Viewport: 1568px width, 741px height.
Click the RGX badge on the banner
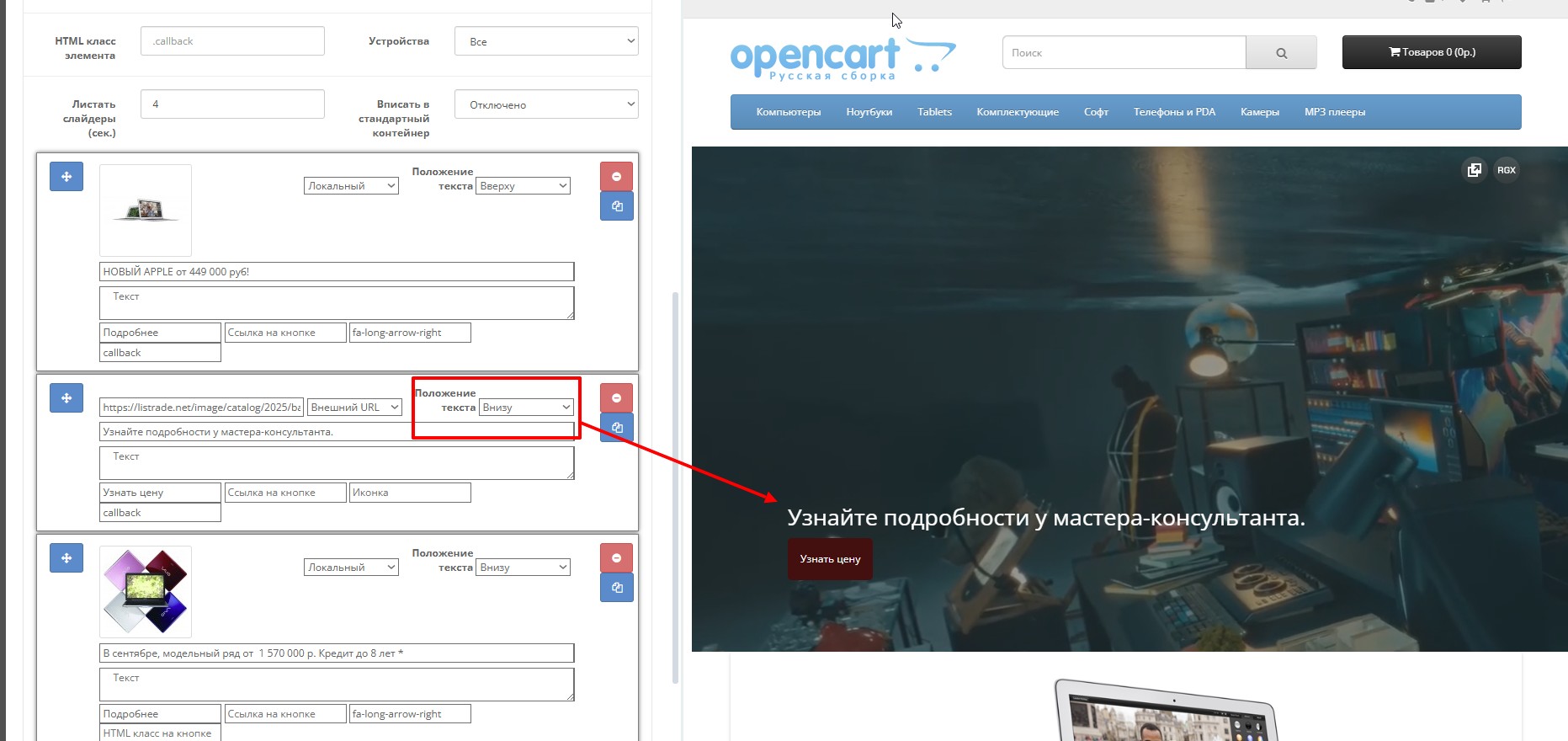point(1506,170)
